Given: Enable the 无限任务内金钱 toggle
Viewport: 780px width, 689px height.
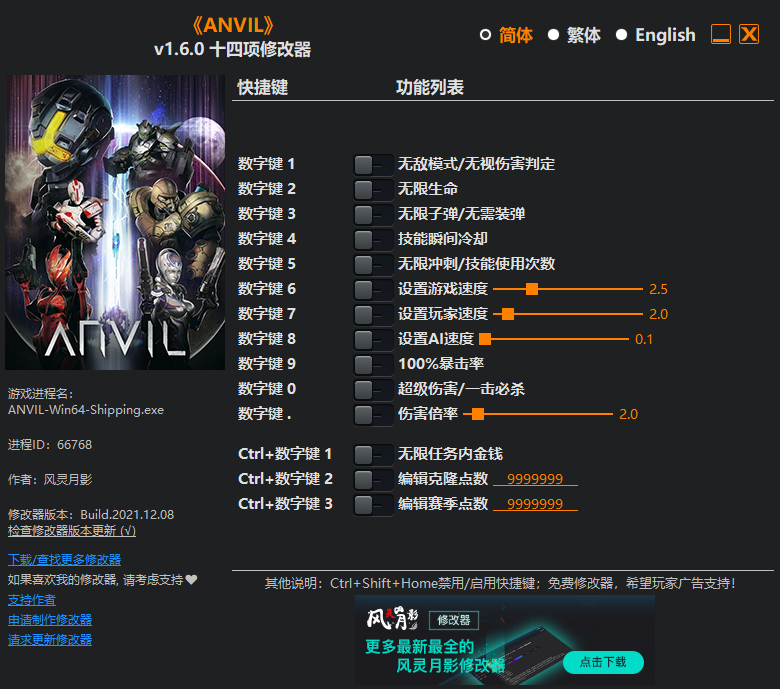Looking at the screenshot, I should [x=373, y=455].
